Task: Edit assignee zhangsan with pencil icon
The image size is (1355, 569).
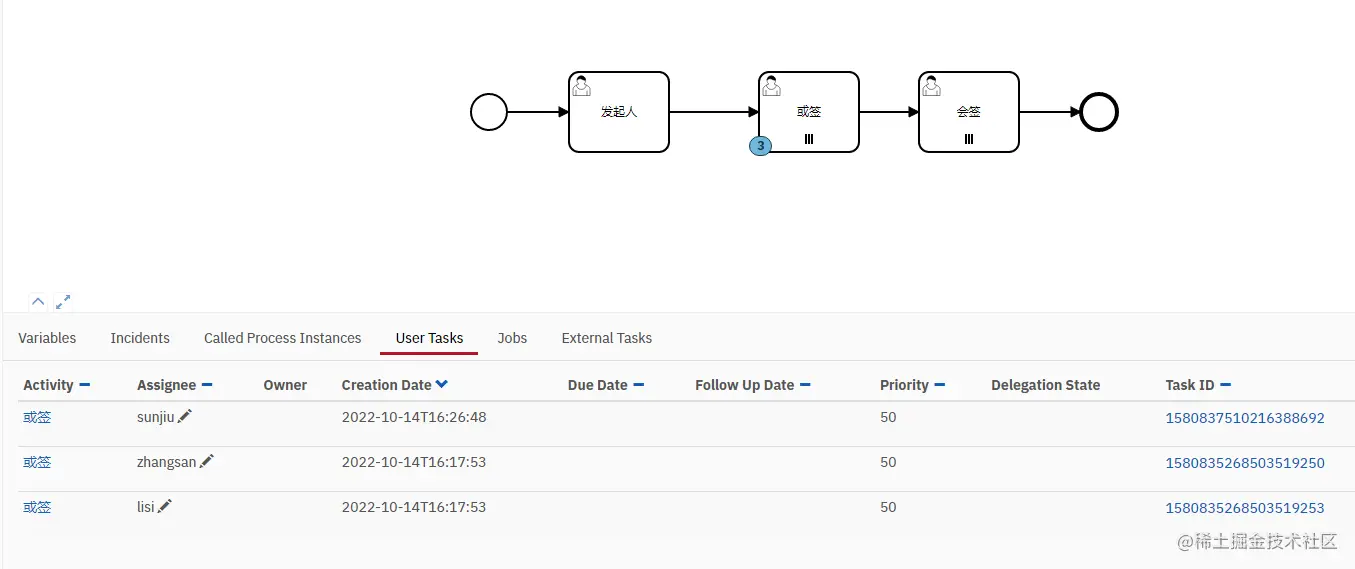Action: point(207,462)
